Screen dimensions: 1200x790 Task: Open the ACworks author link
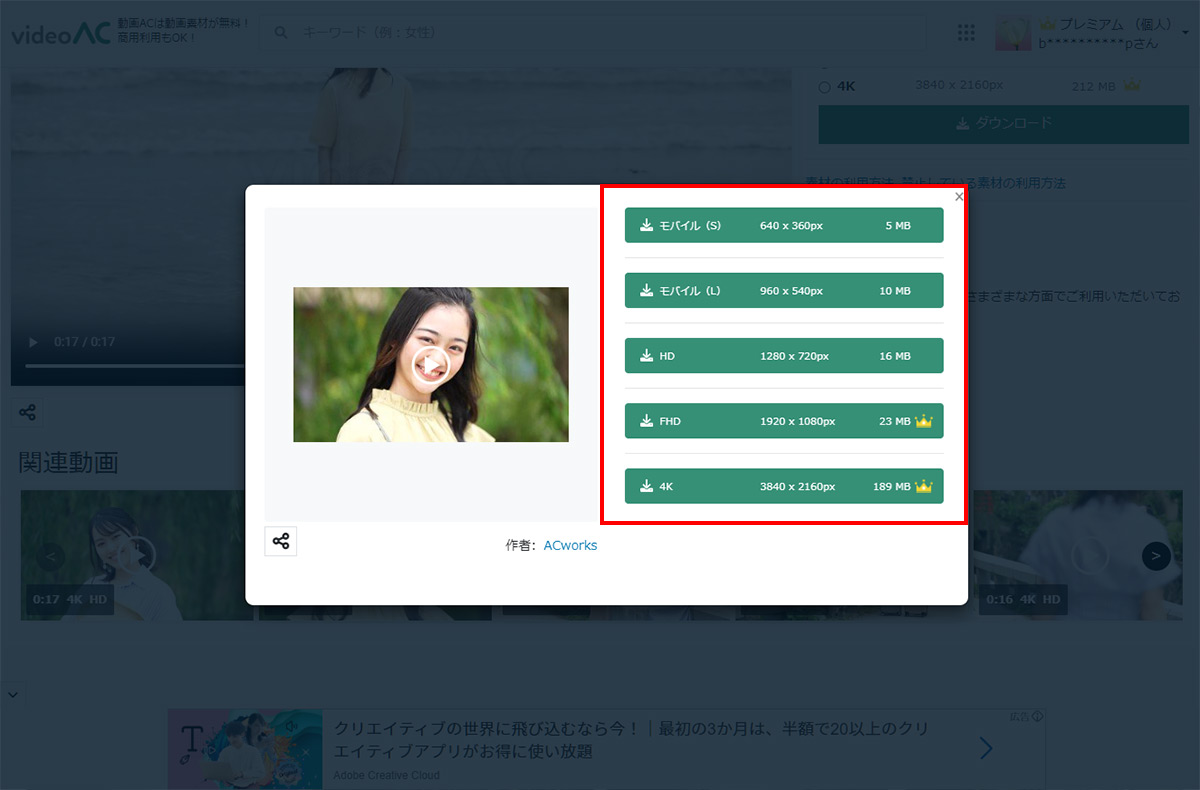(x=570, y=546)
